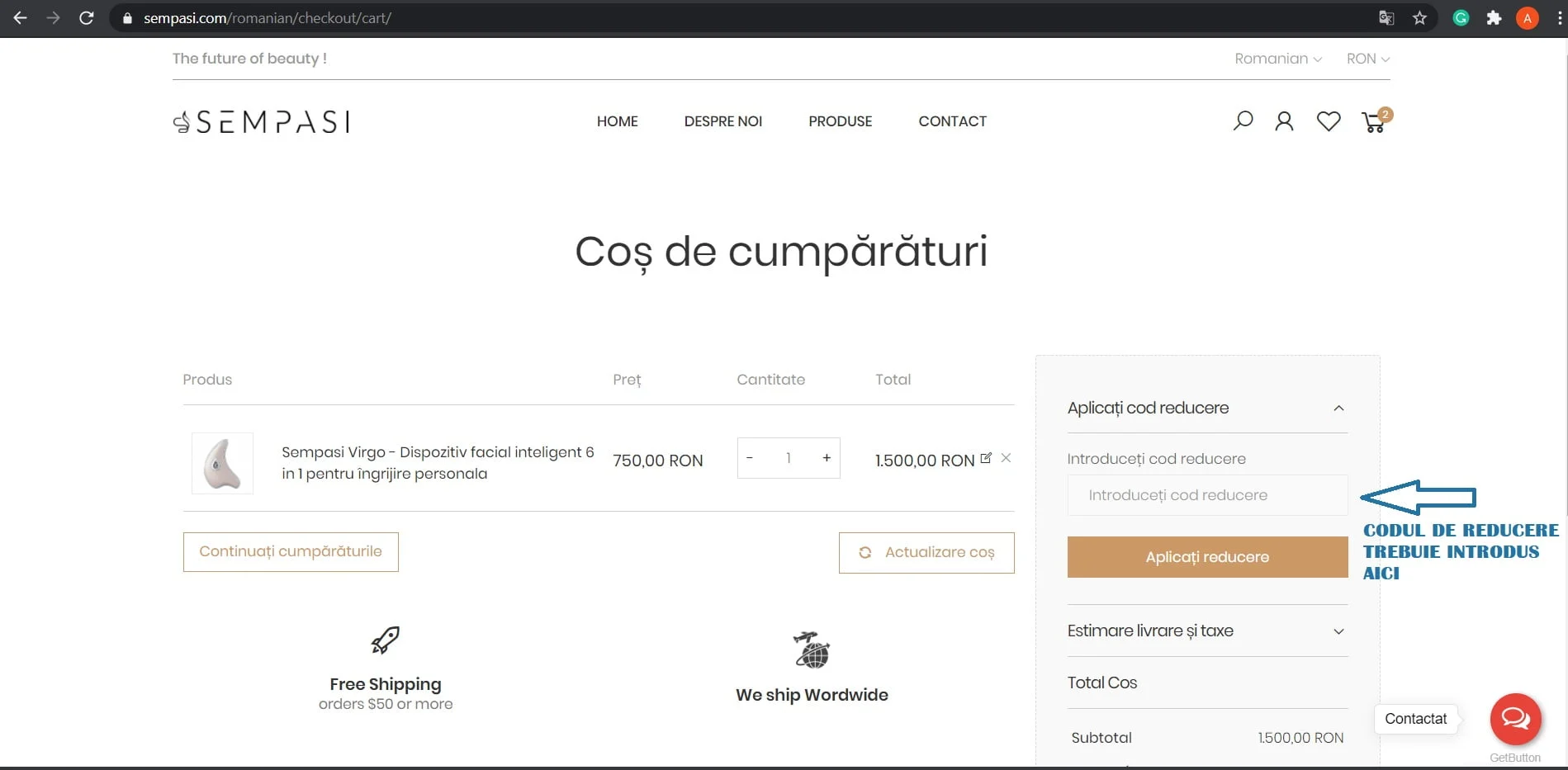Click the Free Shipping heading
The height and width of the screenshot is (770, 1568).
(386, 684)
